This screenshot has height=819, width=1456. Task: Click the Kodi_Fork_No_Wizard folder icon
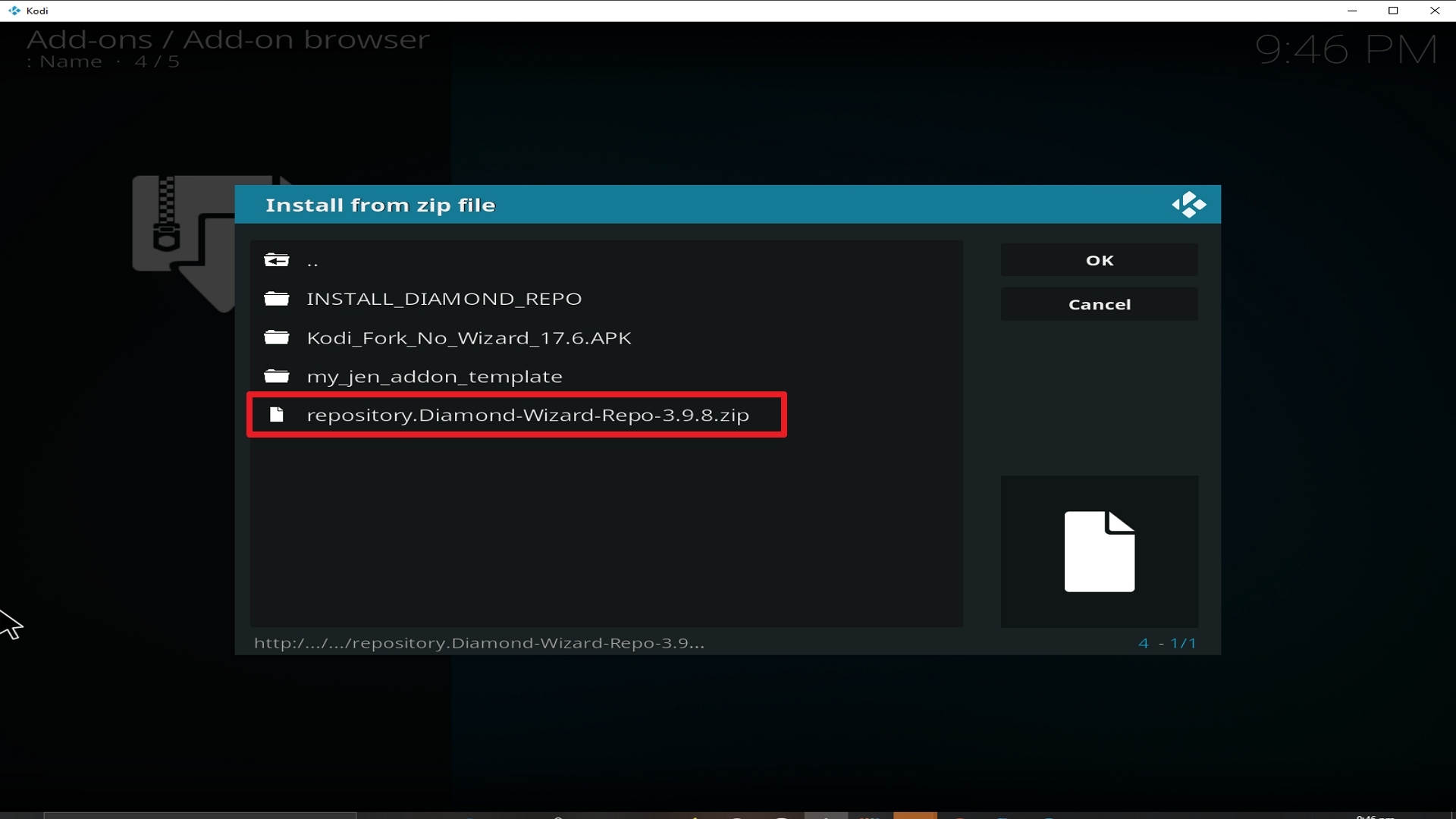click(x=276, y=337)
